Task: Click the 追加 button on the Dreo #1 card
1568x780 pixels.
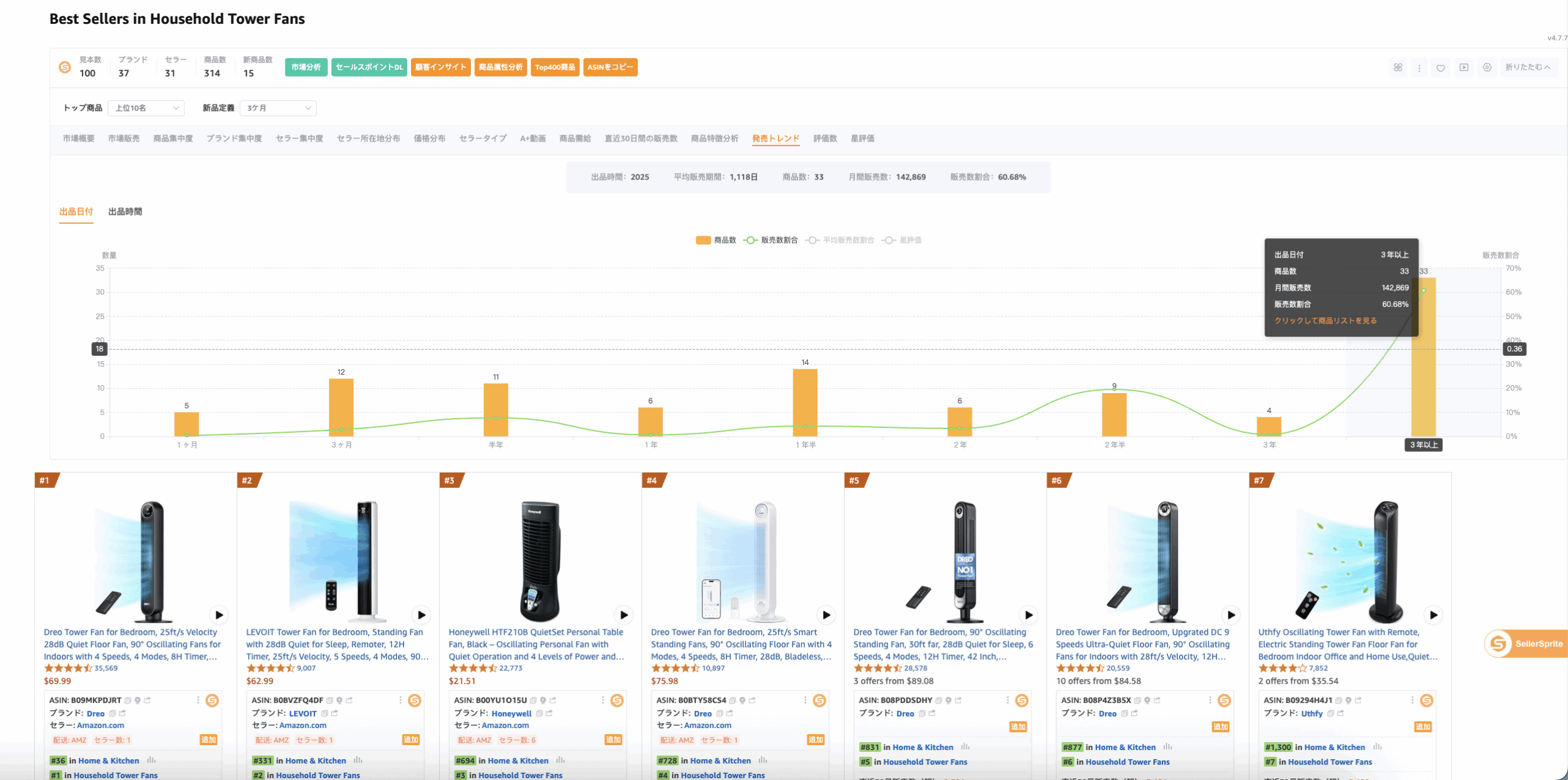Action: 208,740
